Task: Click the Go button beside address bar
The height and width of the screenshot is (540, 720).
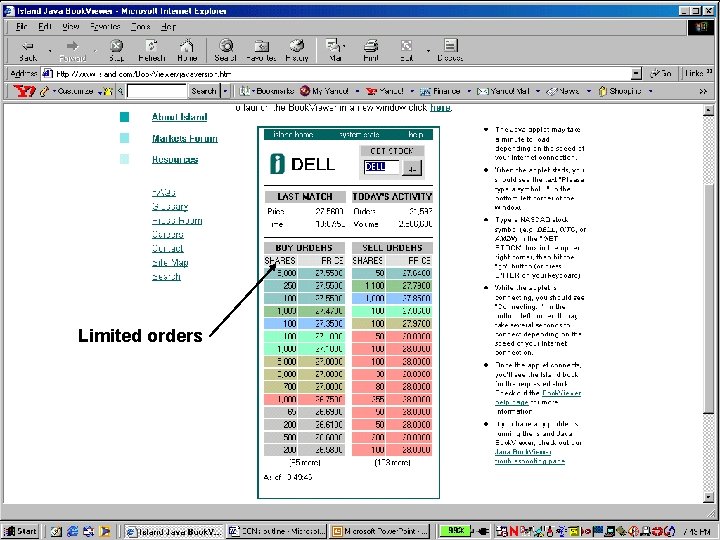Action: [661, 73]
